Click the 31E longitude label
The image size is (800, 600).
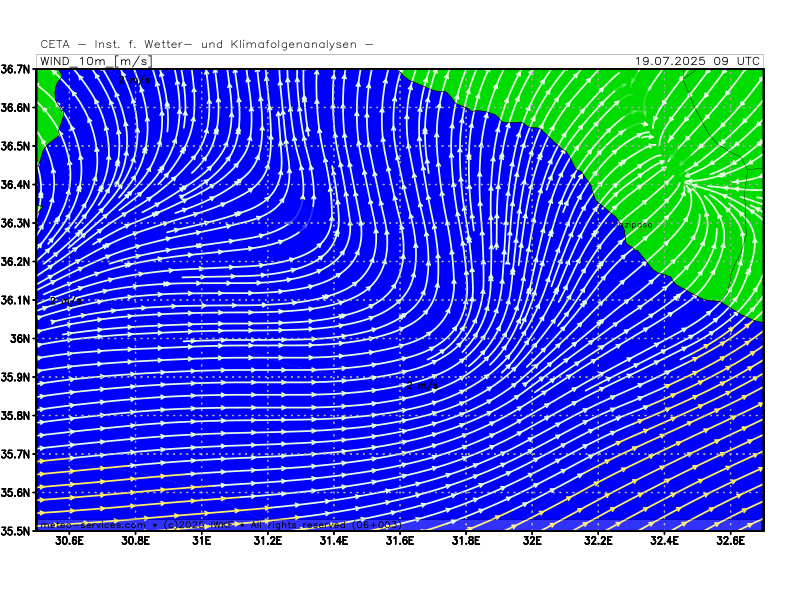(202, 541)
